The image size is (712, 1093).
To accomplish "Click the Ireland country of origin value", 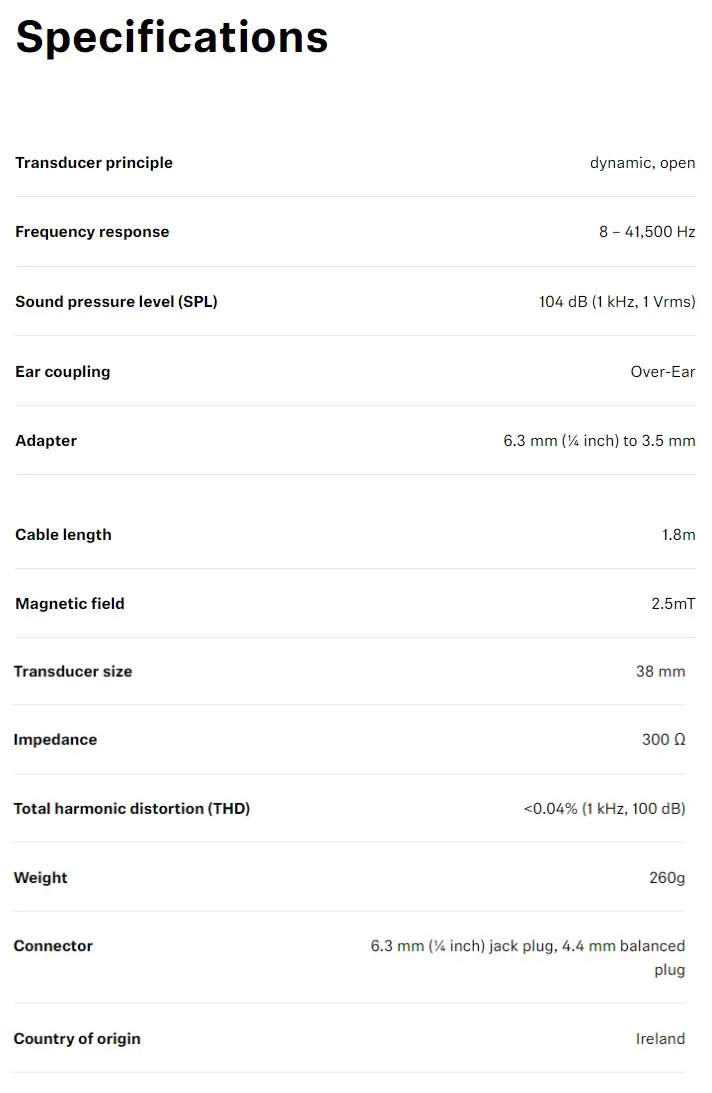I will point(660,1039).
